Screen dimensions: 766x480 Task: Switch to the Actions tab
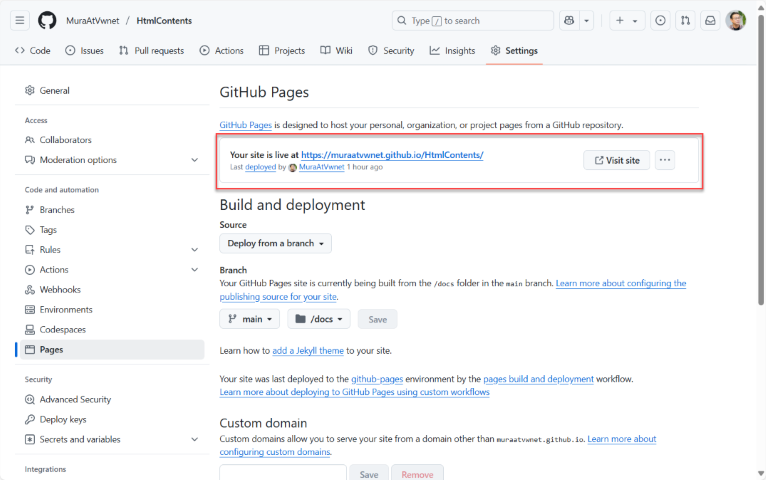(x=221, y=50)
